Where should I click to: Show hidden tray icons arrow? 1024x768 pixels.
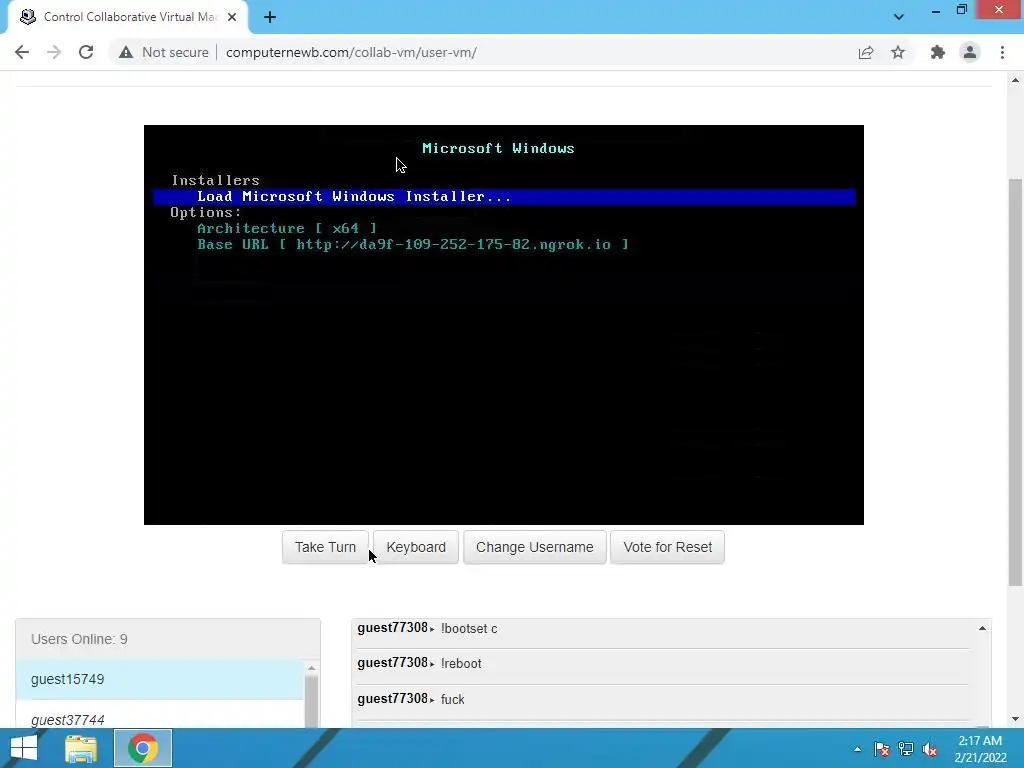(857, 749)
